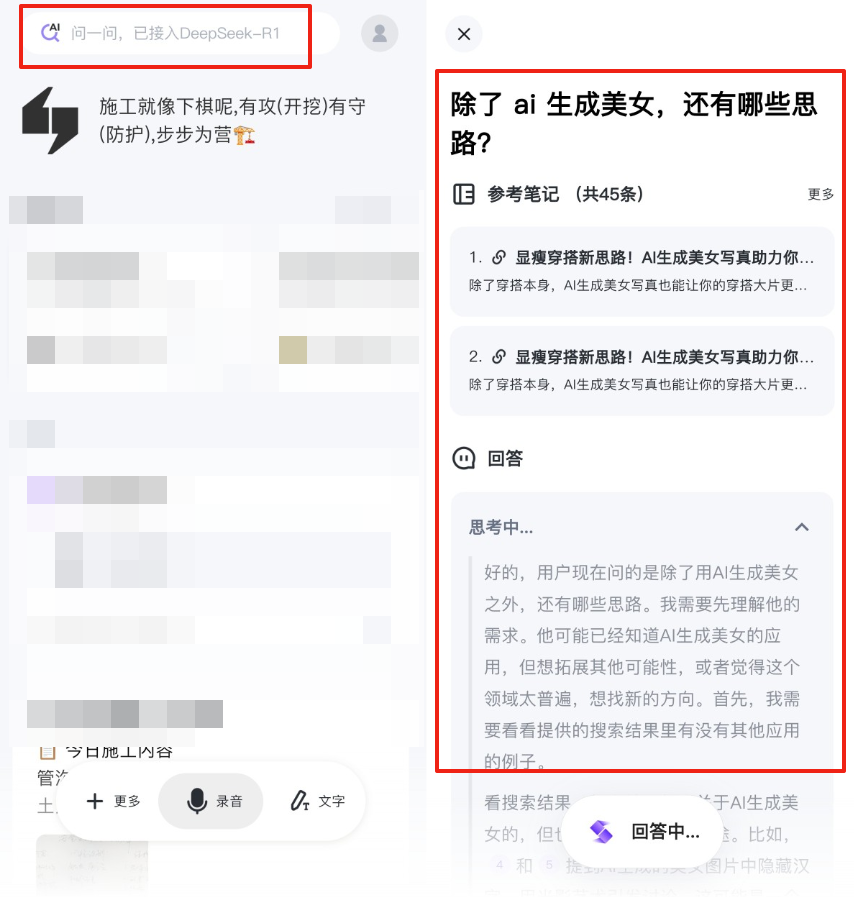Expand more reference notes
The width and height of the screenshot is (854, 897).
coord(820,195)
